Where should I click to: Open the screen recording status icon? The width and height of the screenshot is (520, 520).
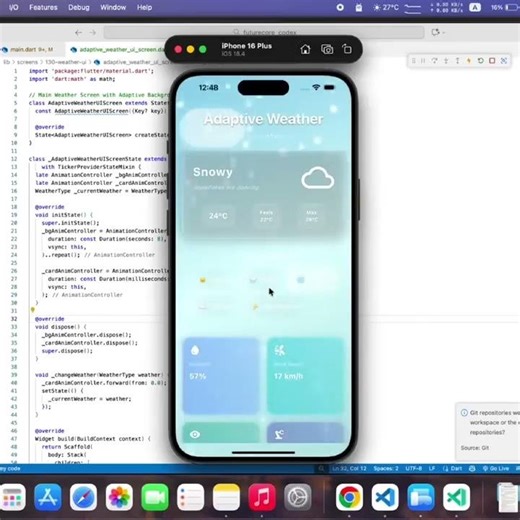click(340, 7)
